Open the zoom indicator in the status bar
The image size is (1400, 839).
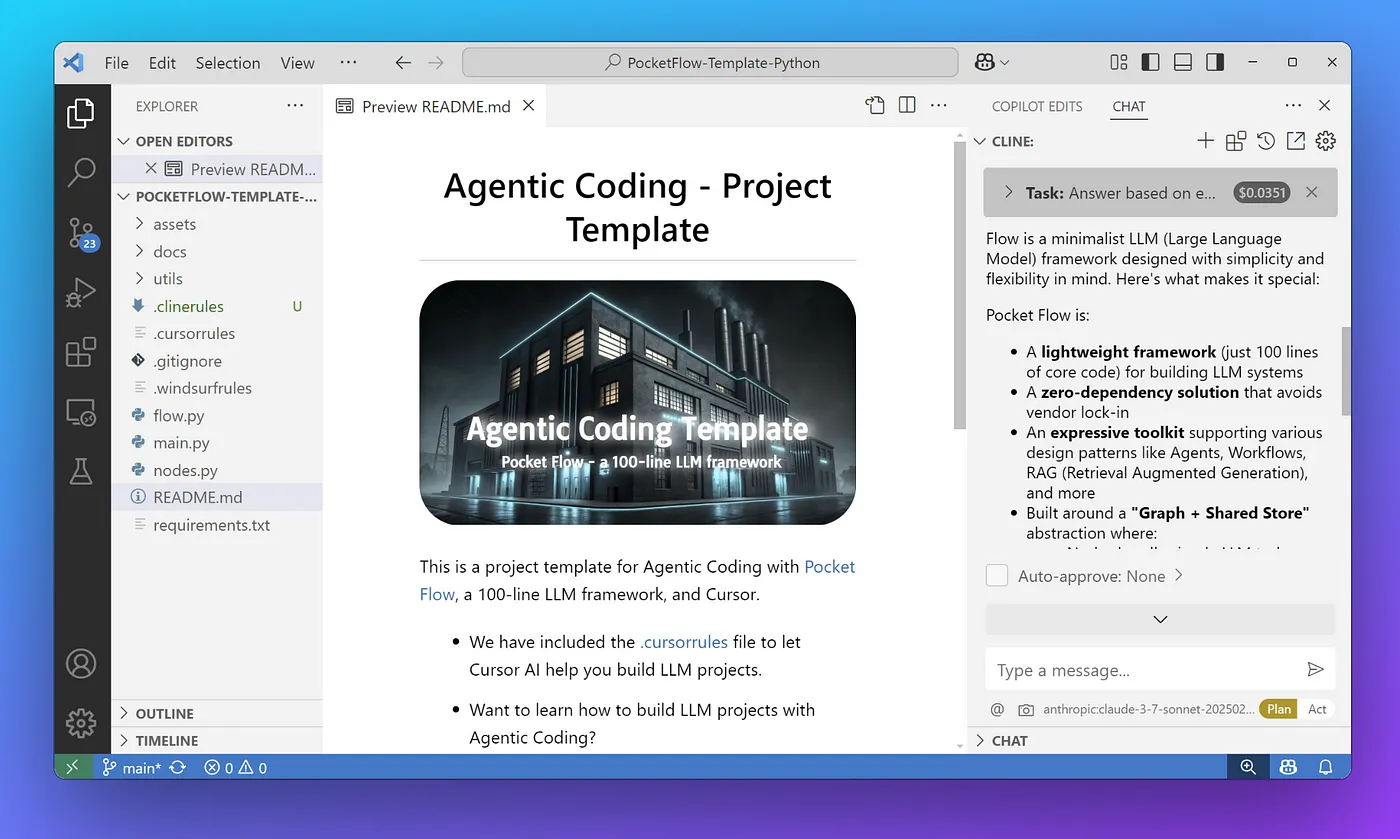pyautogui.click(x=1248, y=767)
